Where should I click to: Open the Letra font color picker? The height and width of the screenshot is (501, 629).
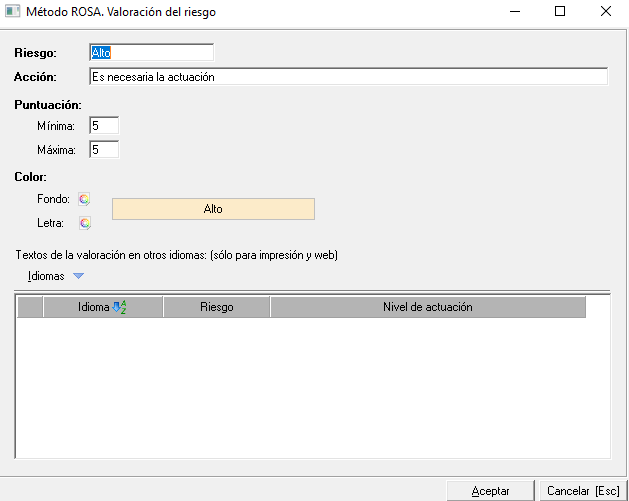tap(84, 223)
